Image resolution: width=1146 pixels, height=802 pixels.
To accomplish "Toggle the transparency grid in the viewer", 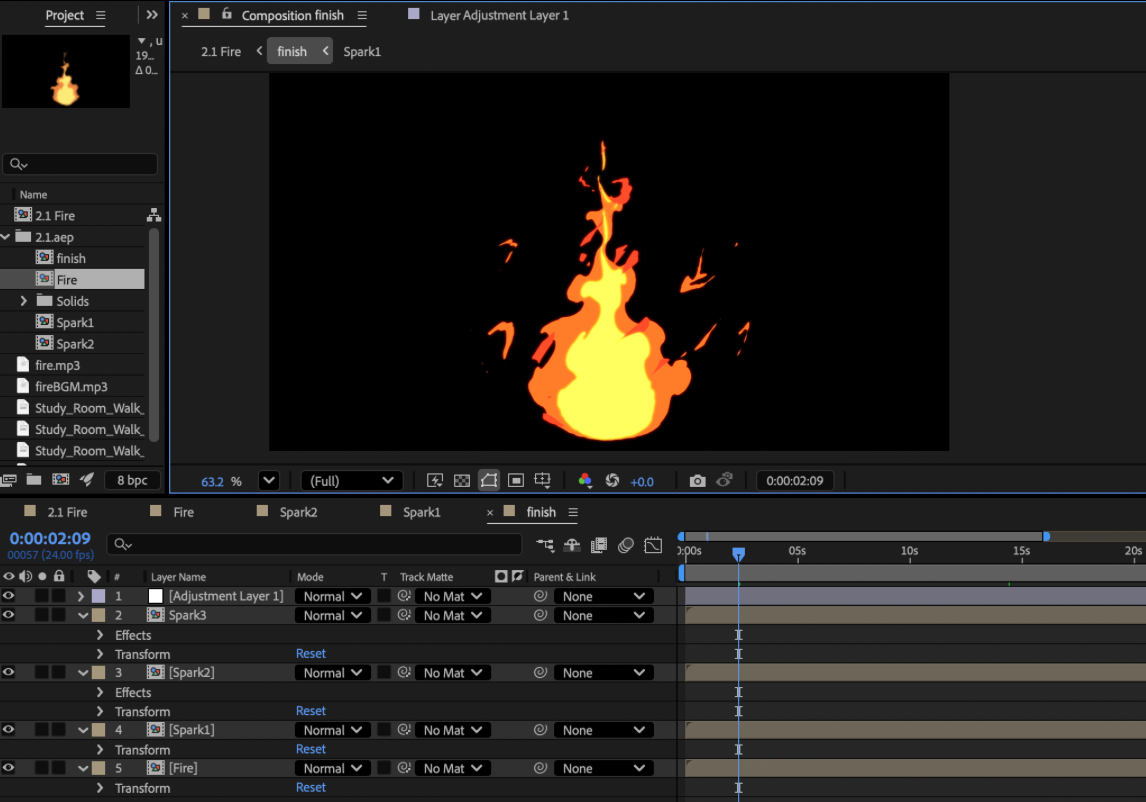I will coord(462,480).
